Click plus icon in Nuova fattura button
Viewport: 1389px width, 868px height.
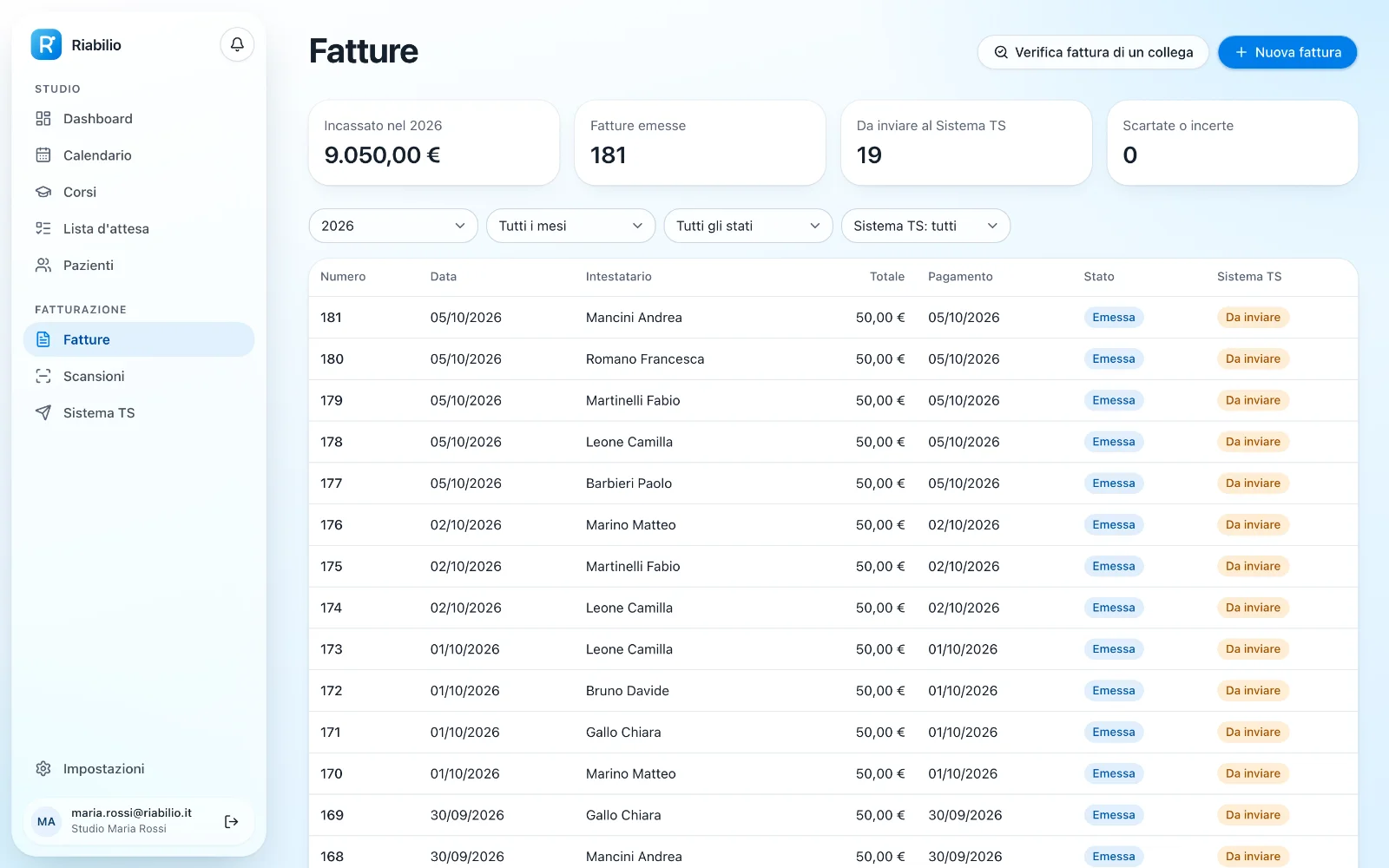coord(1241,52)
